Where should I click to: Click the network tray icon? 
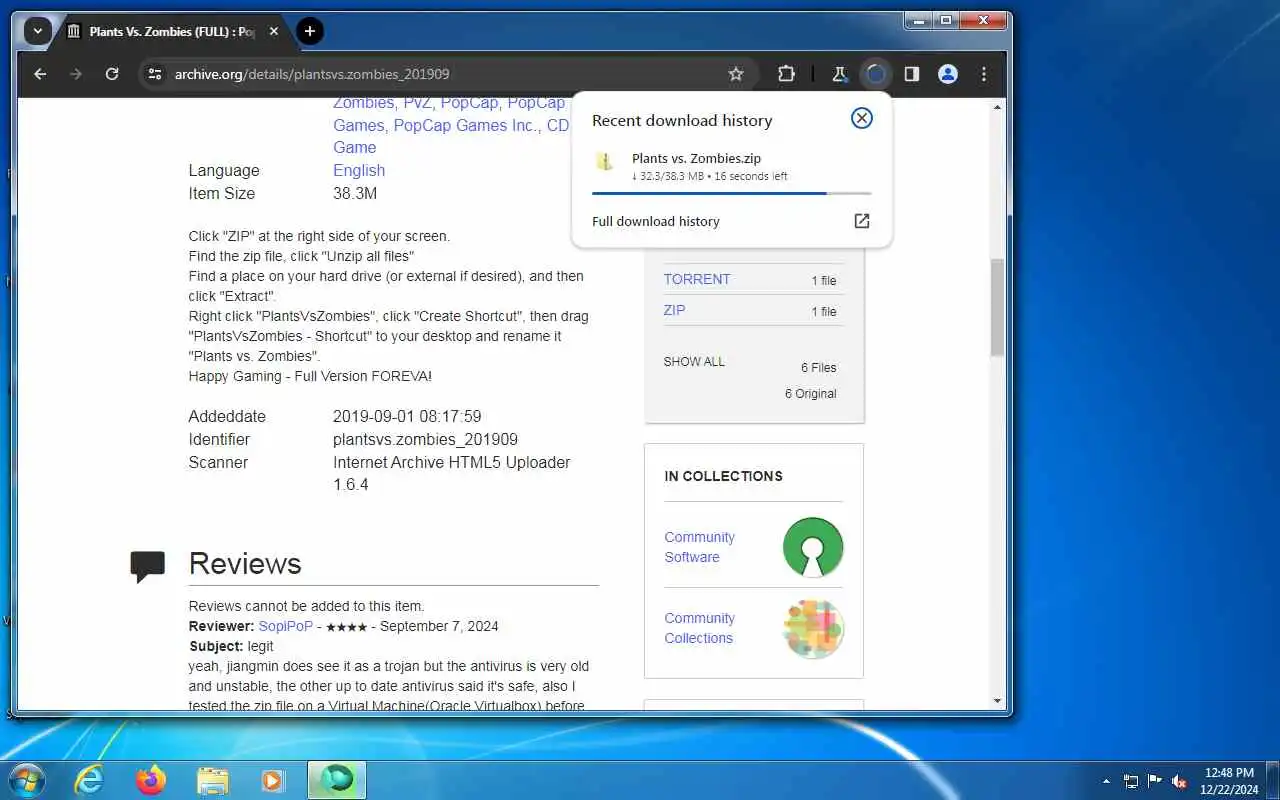click(x=1131, y=781)
